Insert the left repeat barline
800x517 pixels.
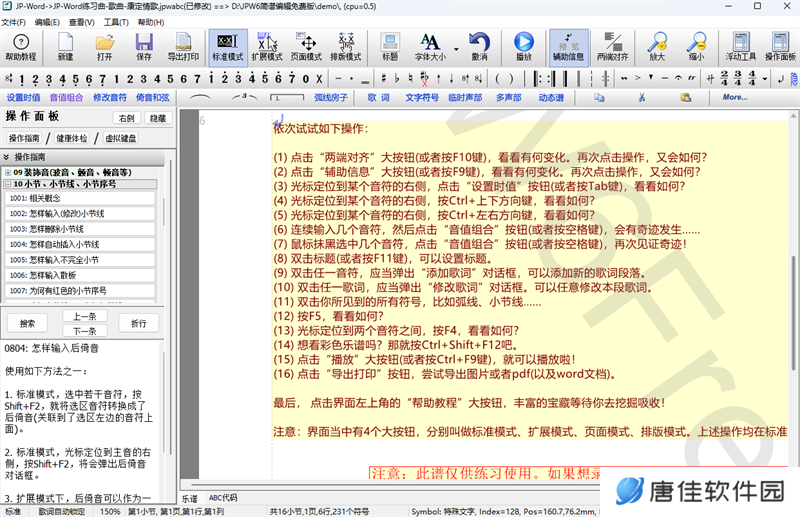tap(537, 79)
